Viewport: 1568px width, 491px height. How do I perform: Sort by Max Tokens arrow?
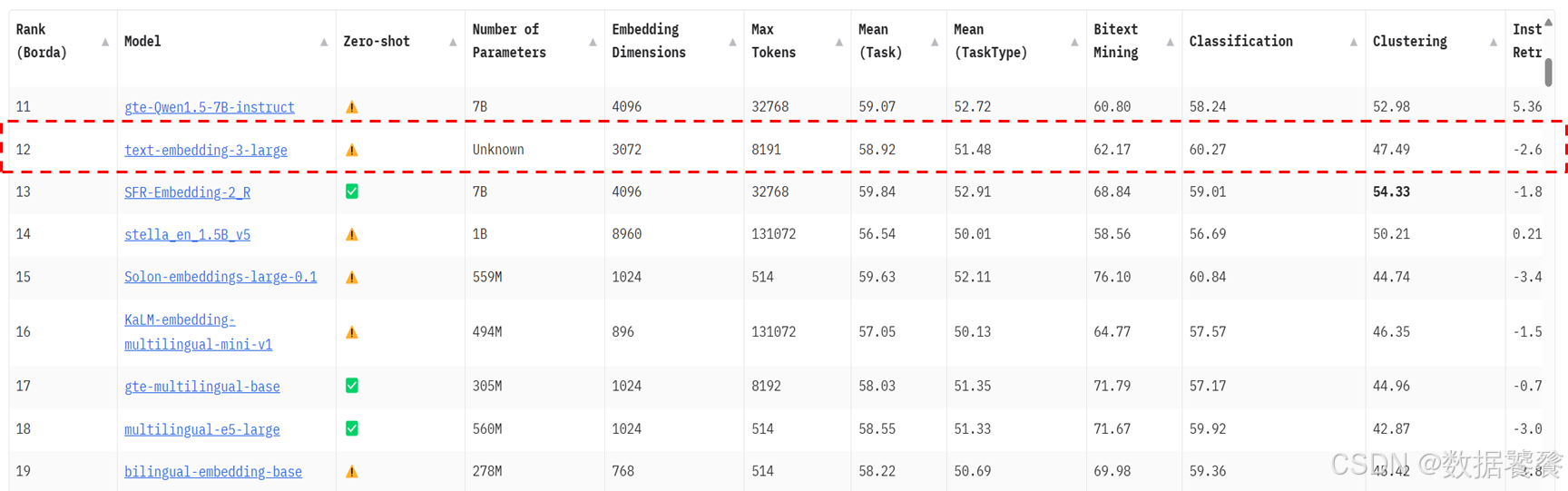point(839,42)
